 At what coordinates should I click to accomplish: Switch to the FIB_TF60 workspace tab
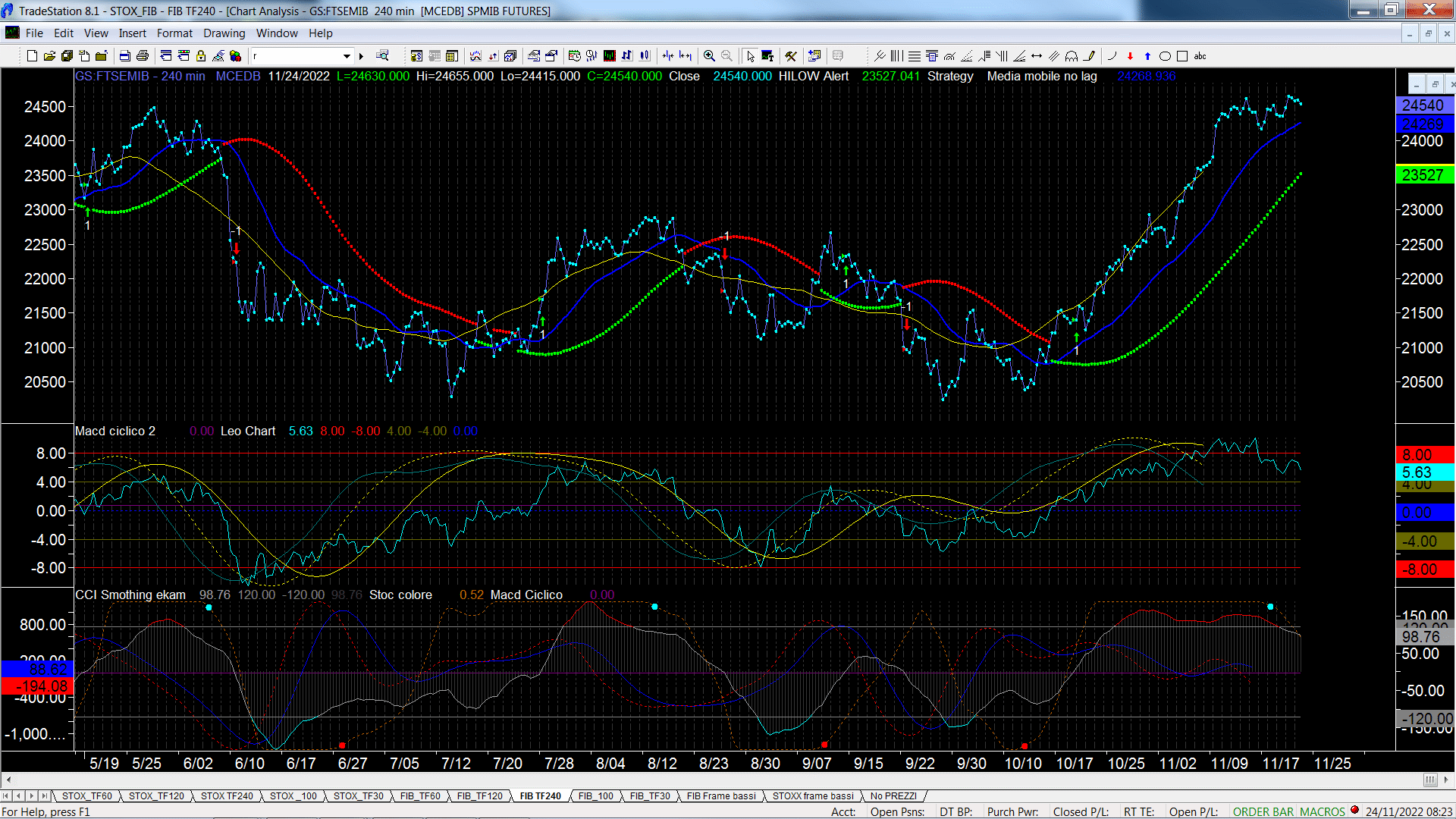pyautogui.click(x=420, y=795)
